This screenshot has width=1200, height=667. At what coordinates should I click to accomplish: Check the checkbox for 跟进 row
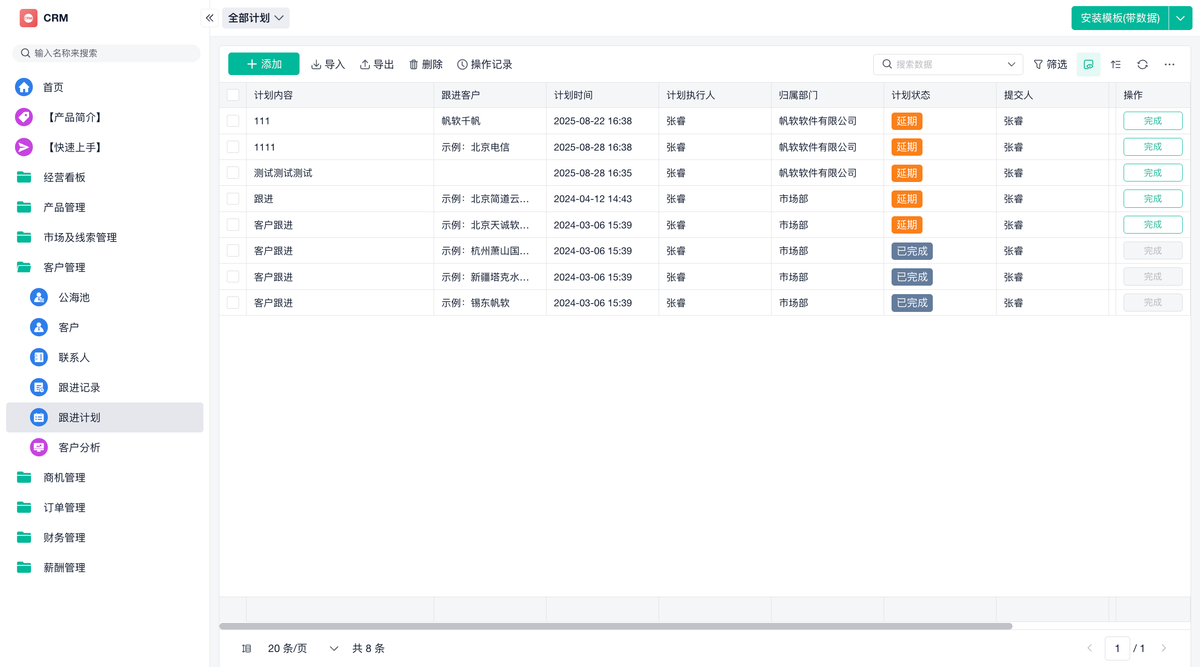[233, 199]
